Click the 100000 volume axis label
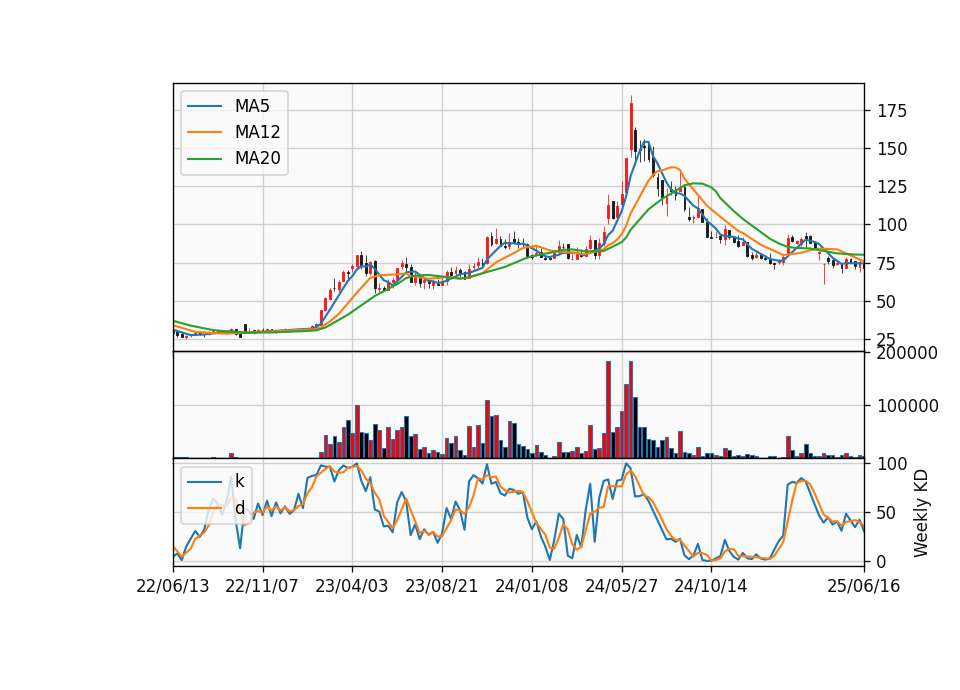 907,406
